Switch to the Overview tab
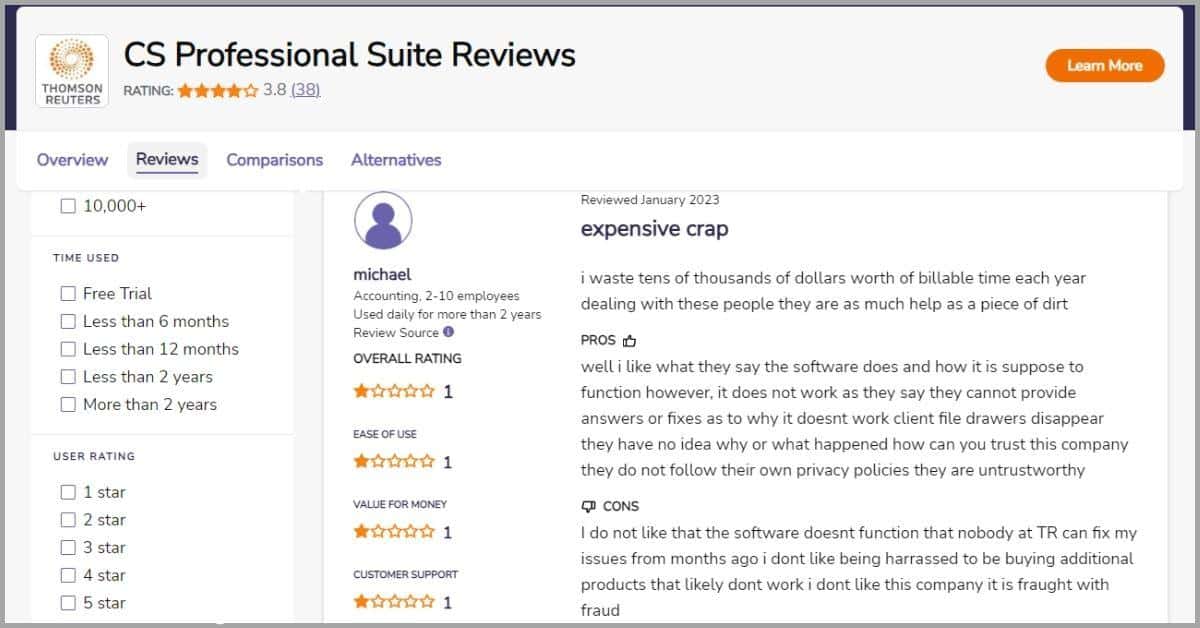The height and width of the screenshot is (628, 1200). (72, 160)
